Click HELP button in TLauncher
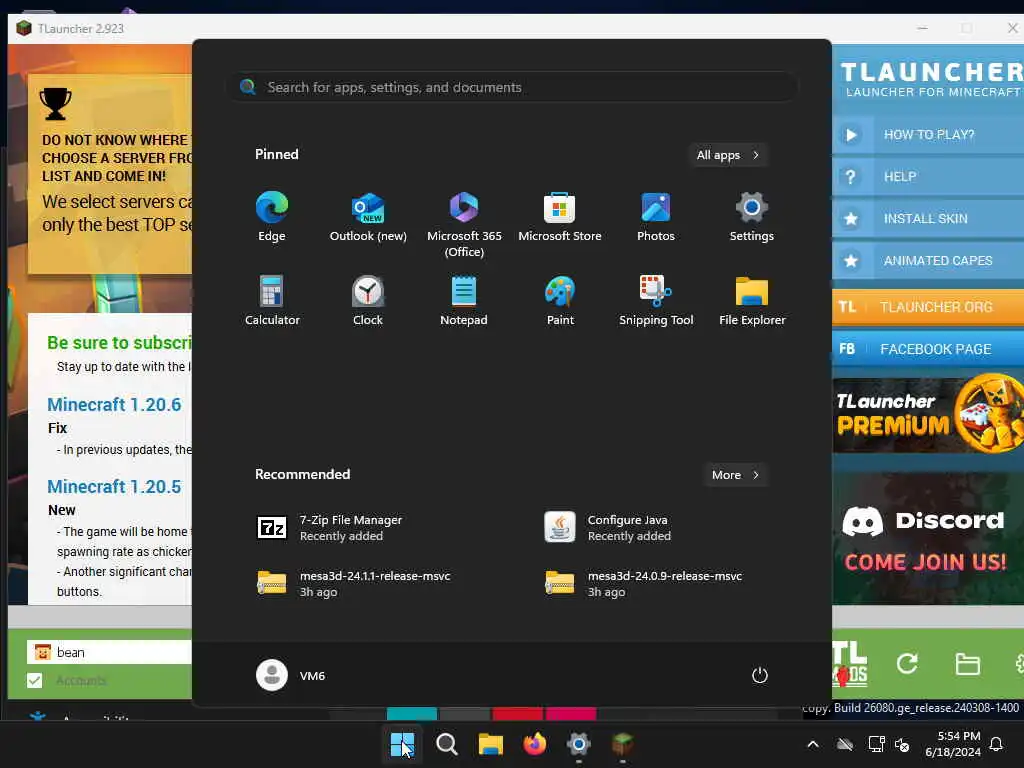The height and width of the screenshot is (768, 1024). [x=928, y=176]
